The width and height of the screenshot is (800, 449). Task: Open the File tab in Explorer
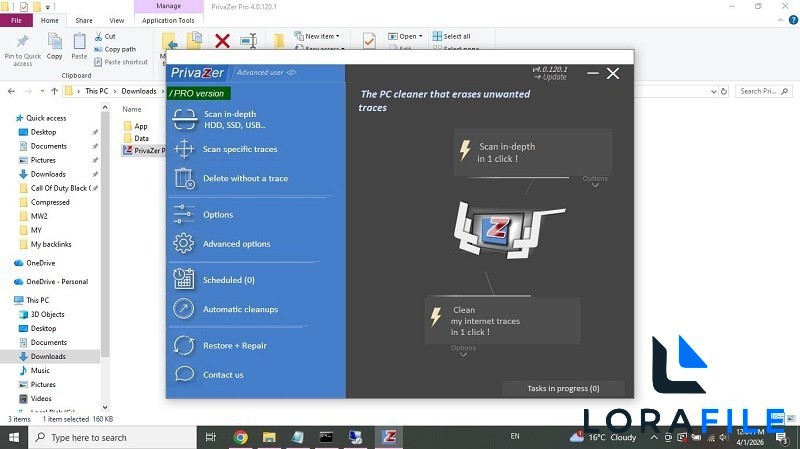click(x=16, y=20)
